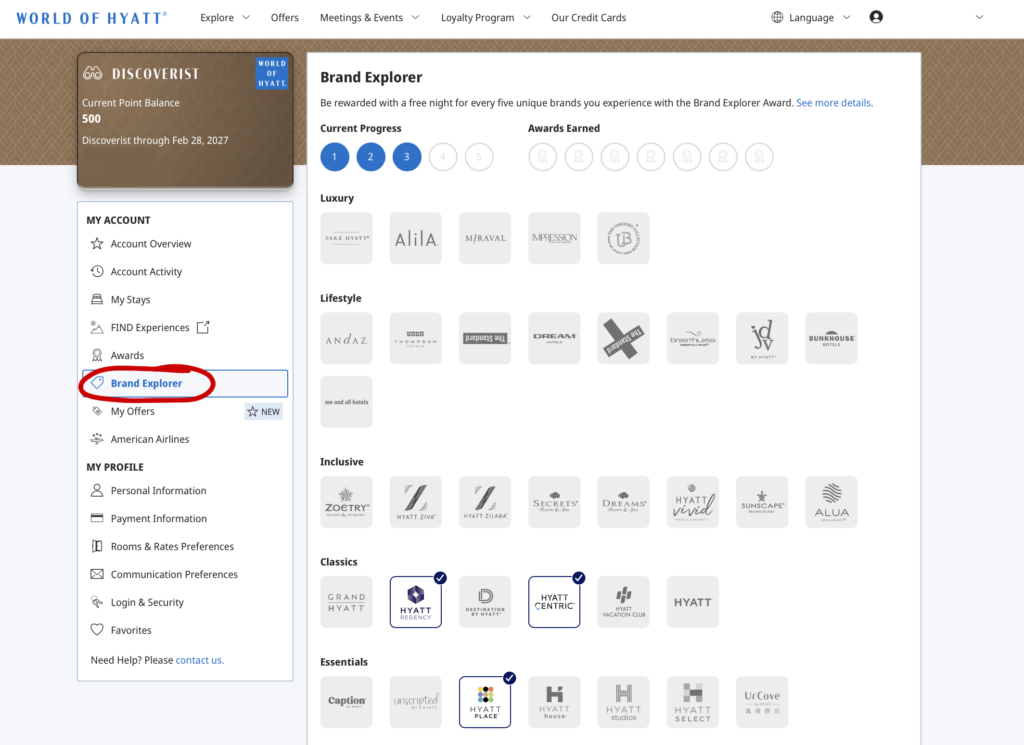Open My Stays in the sidebar

click(x=130, y=300)
